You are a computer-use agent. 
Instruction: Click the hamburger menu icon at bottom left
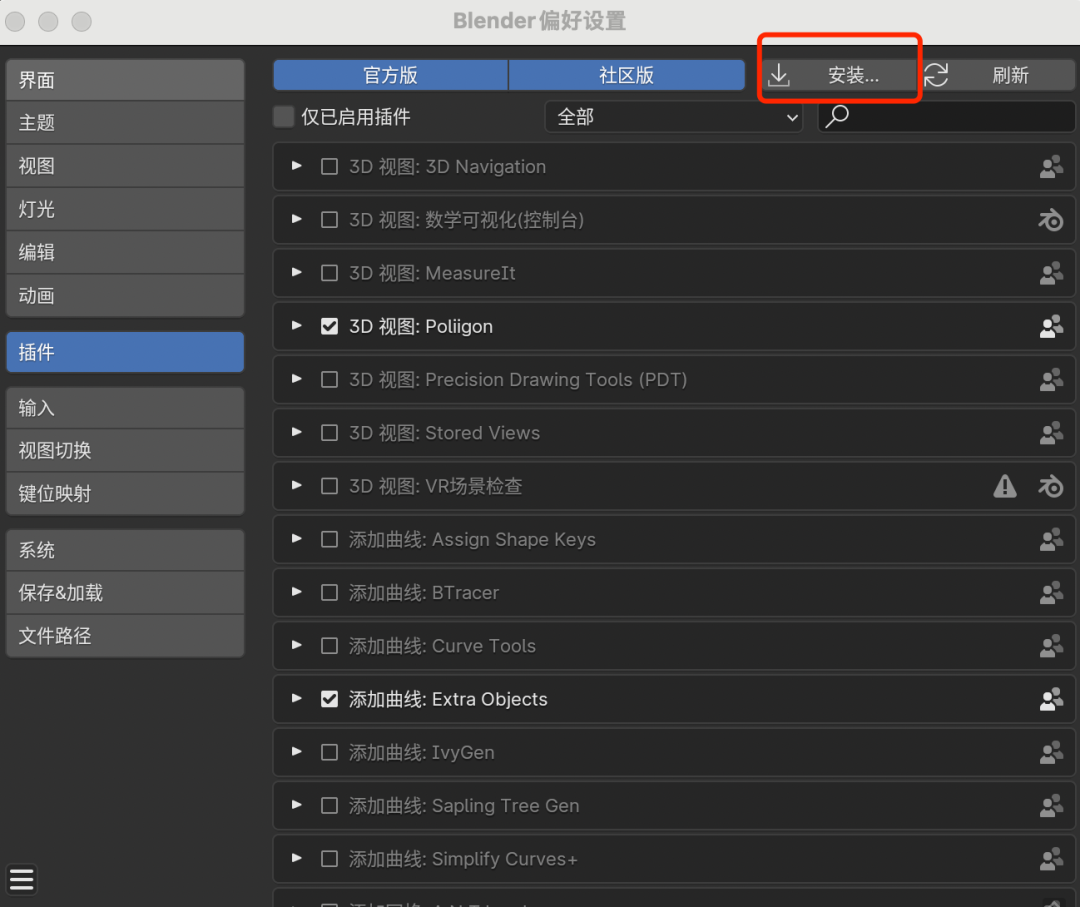pyautogui.click(x=22, y=879)
